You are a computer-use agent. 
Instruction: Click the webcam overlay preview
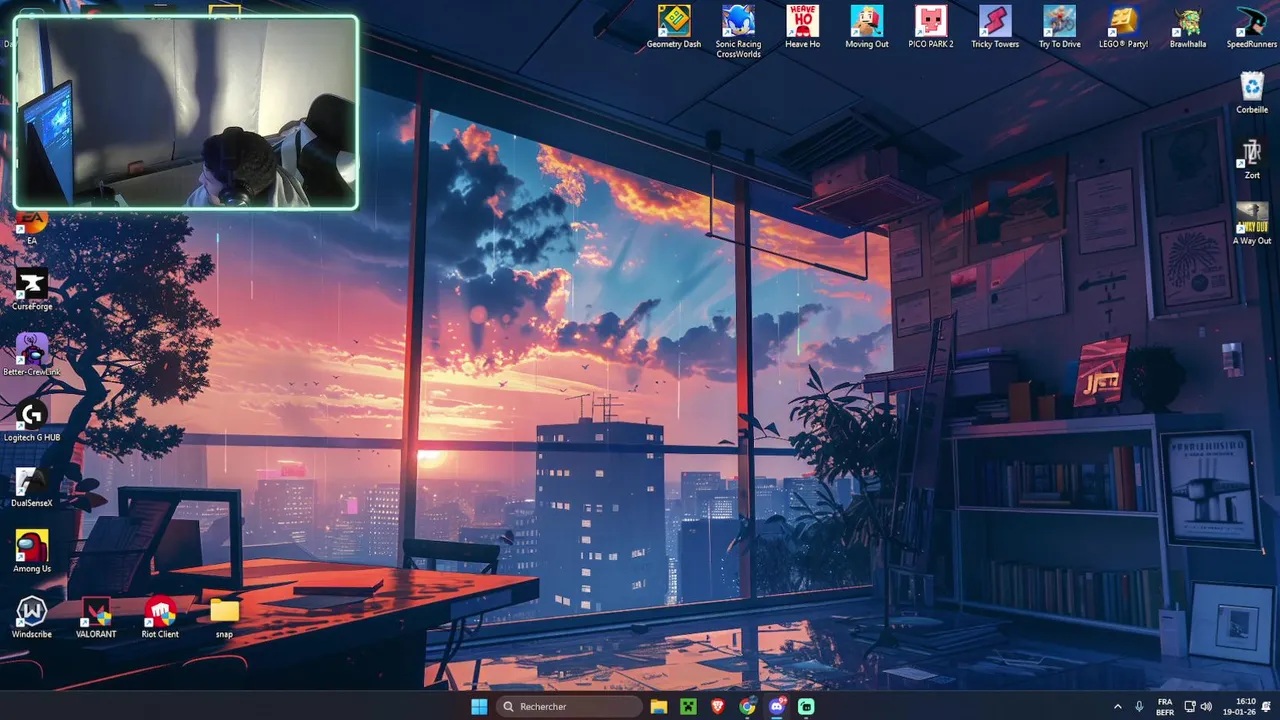click(x=186, y=112)
